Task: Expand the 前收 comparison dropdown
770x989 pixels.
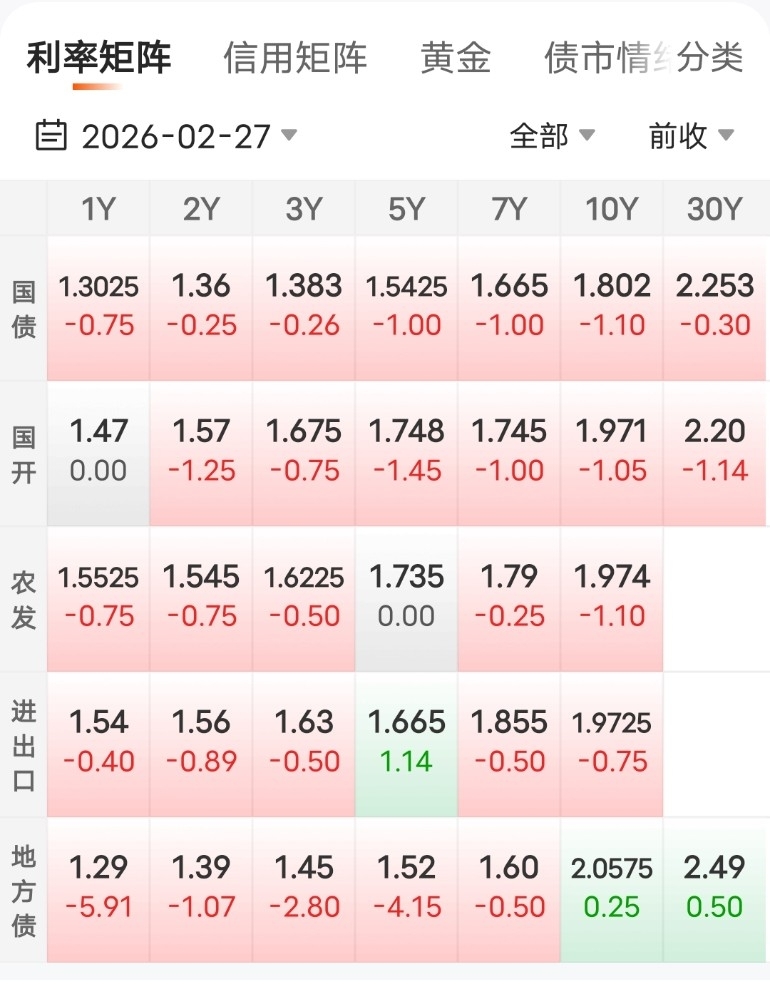Action: click(691, 136)
